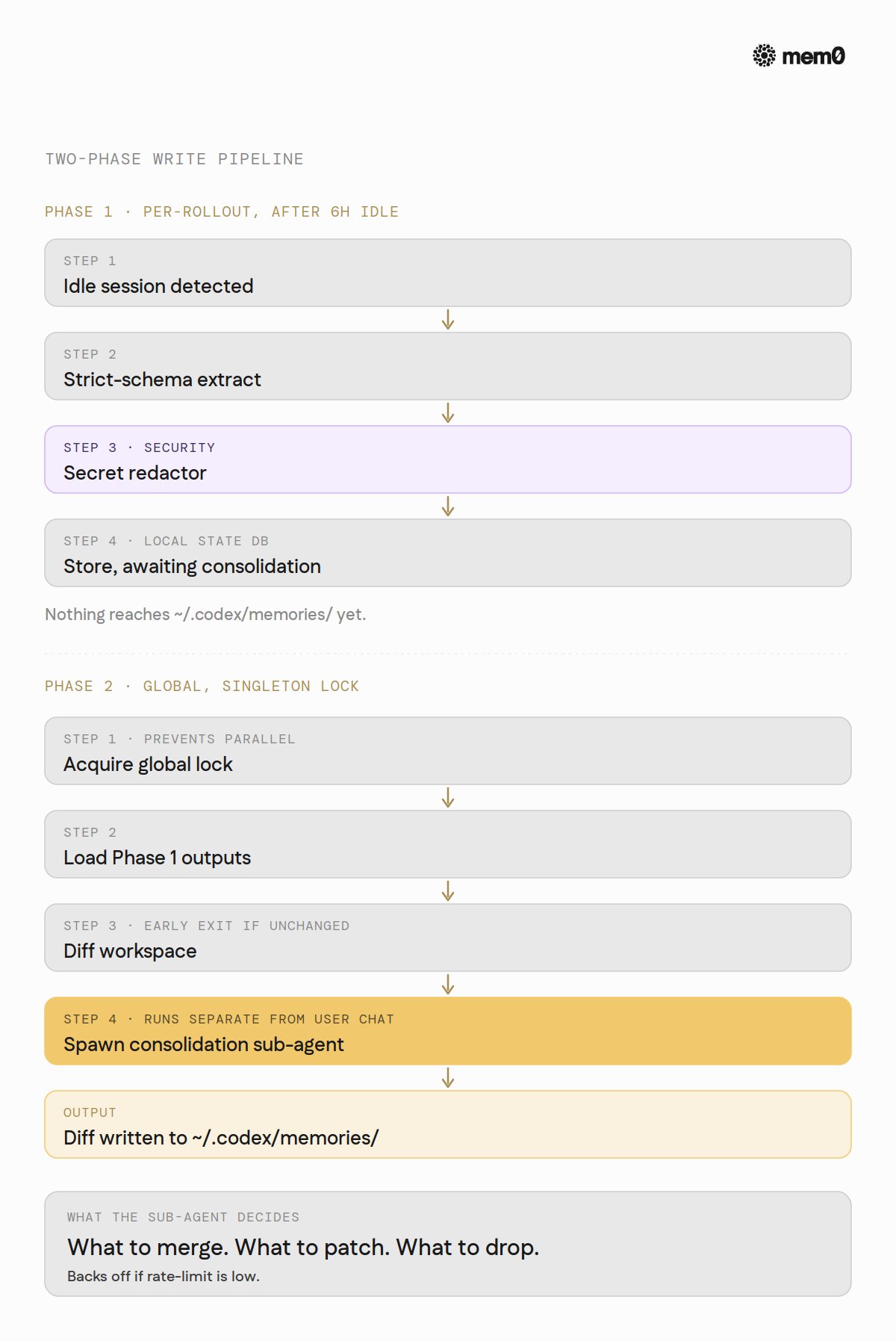The width and height of the screenshot is (896, 1341).
Task: Select the Load Phase 1 outputs step
Action: coord(448,844)
